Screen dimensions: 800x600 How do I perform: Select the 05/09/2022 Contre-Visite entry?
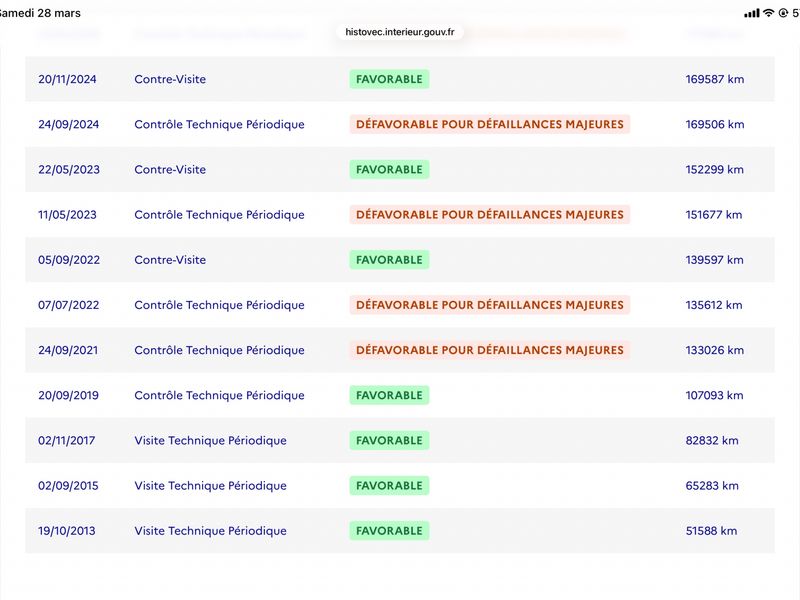tap(399, 260)
